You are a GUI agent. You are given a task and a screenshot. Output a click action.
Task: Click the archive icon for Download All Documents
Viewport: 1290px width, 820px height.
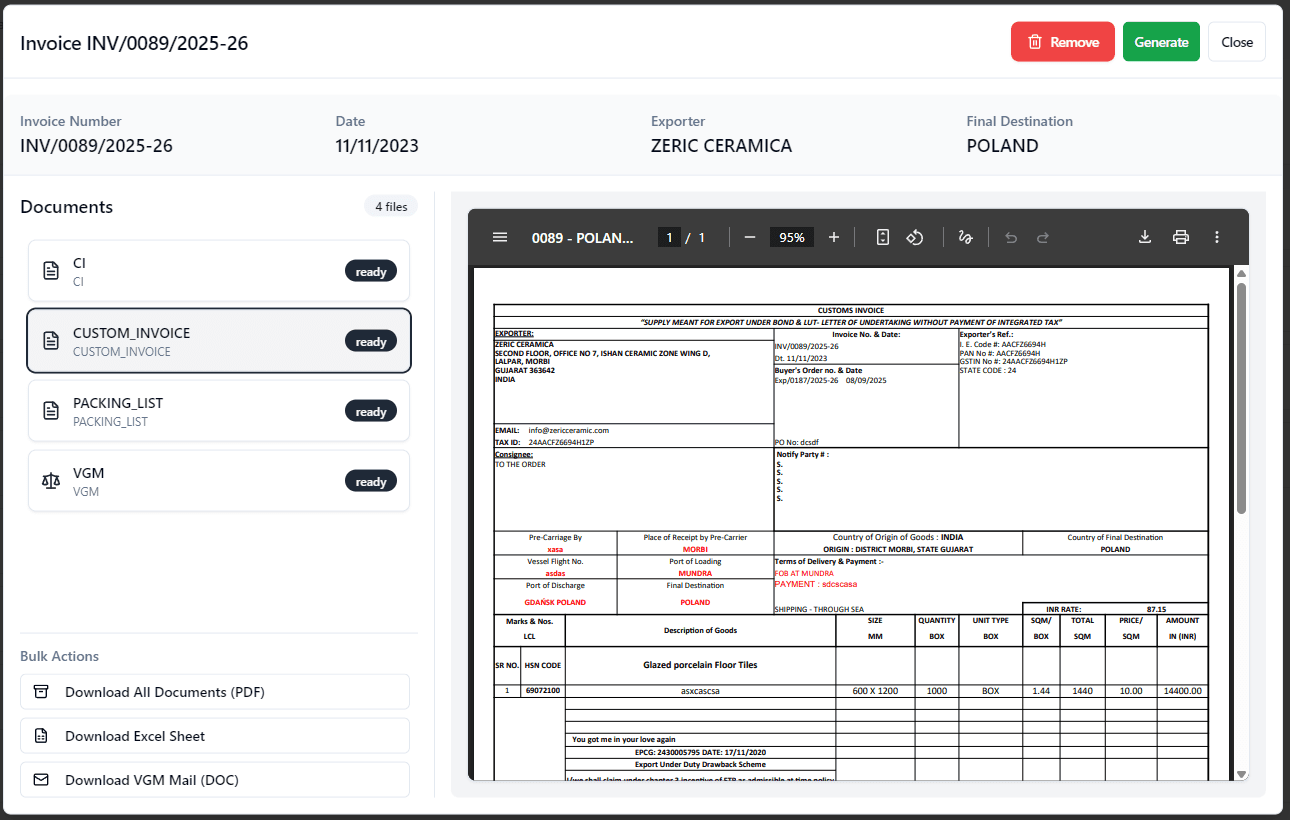click(x=41, y=692)
